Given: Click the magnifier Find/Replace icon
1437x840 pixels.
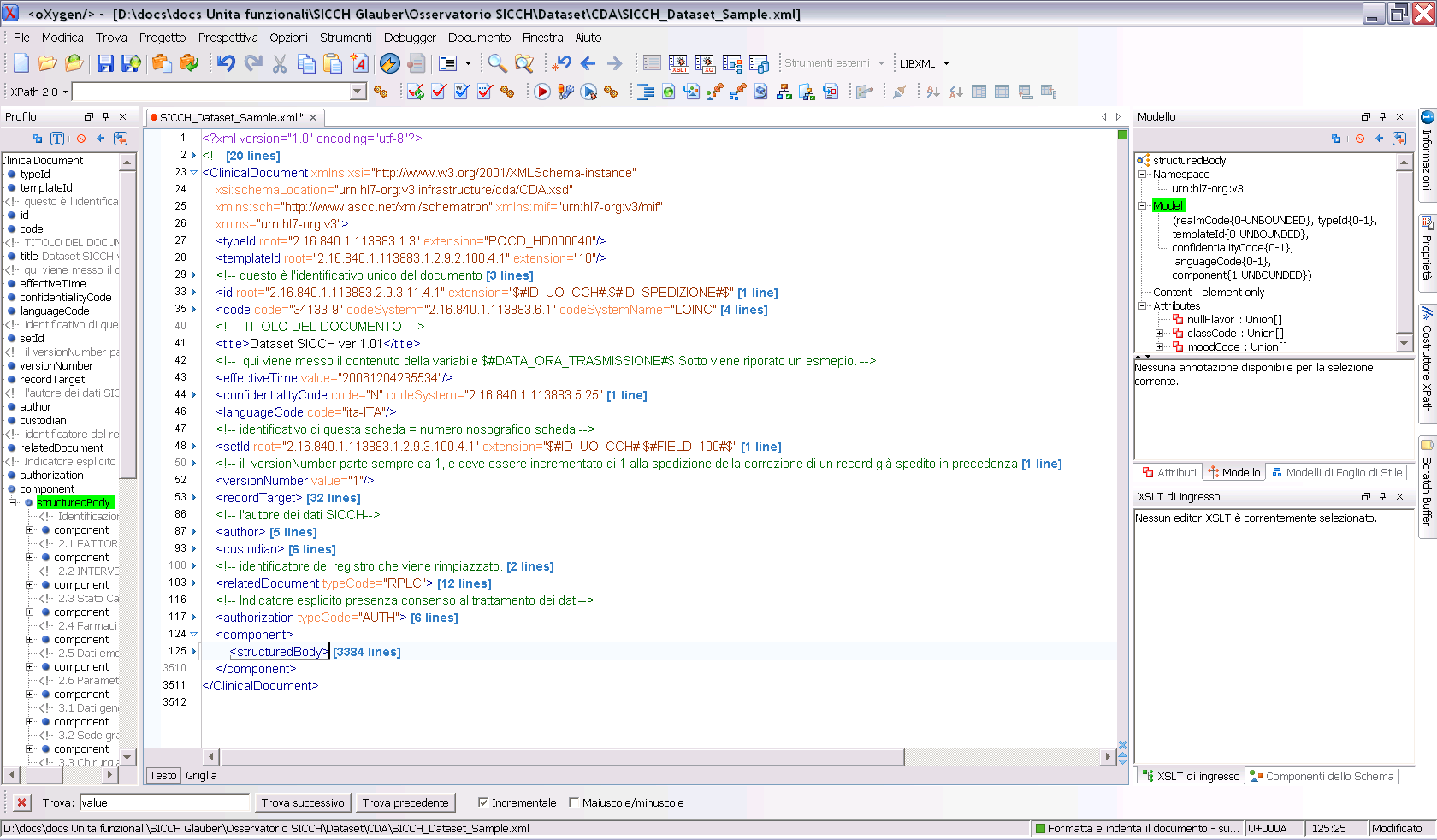Looking at the screenshot, I should click(x=497, y=63).
